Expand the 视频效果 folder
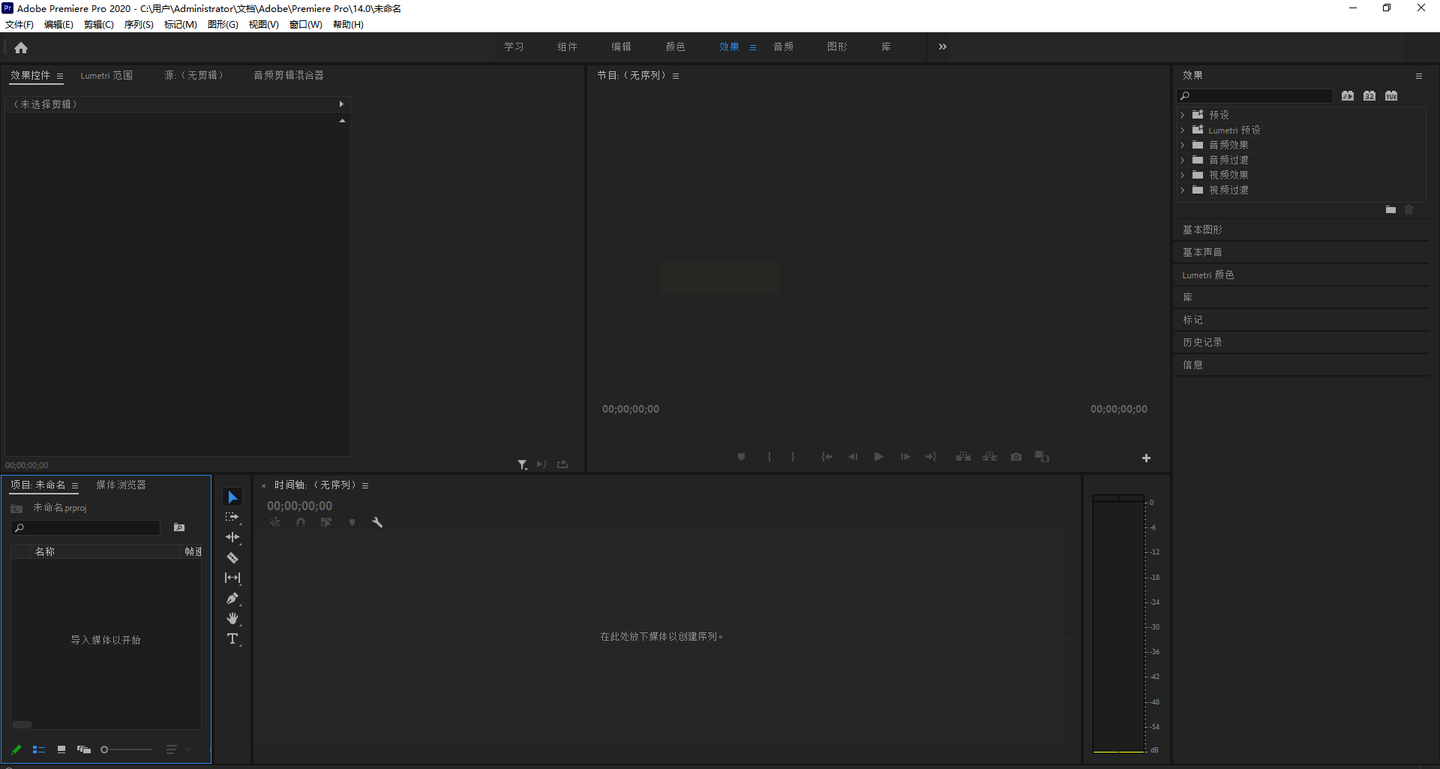This screenshot has width=1440, height=769. click(1183, 175)
